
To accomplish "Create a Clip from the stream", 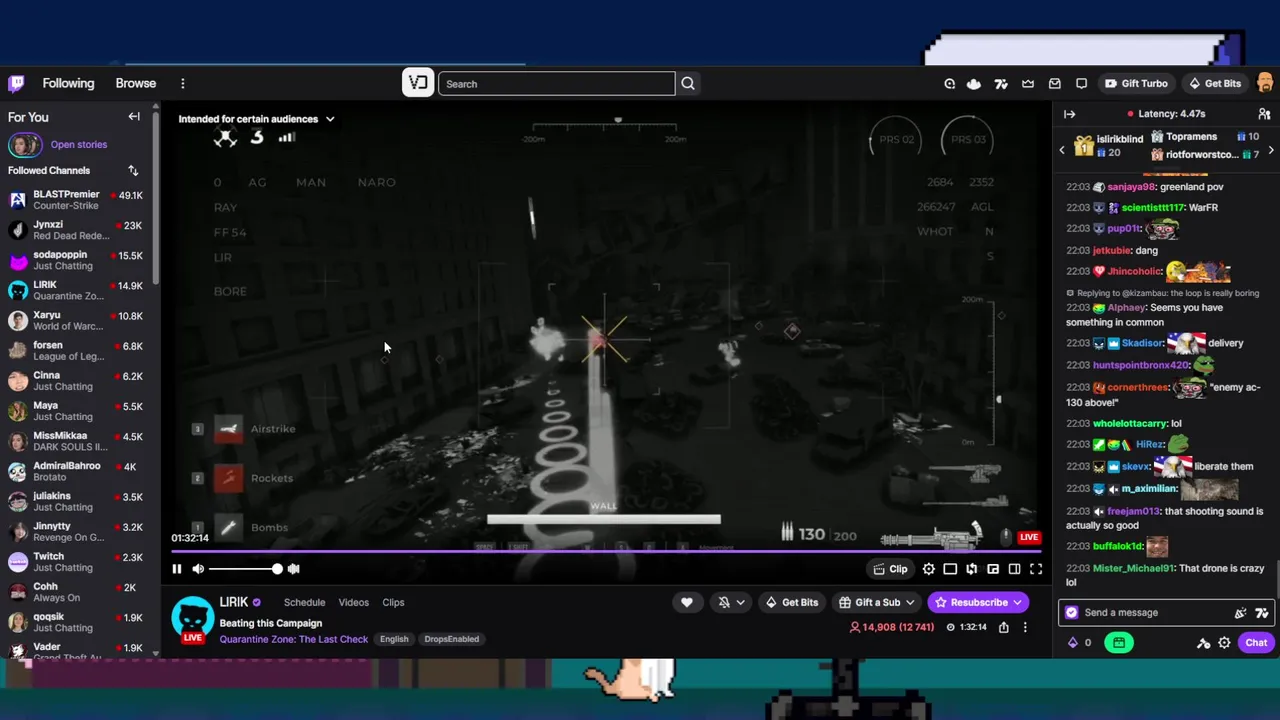I will [x=890, y=569].
